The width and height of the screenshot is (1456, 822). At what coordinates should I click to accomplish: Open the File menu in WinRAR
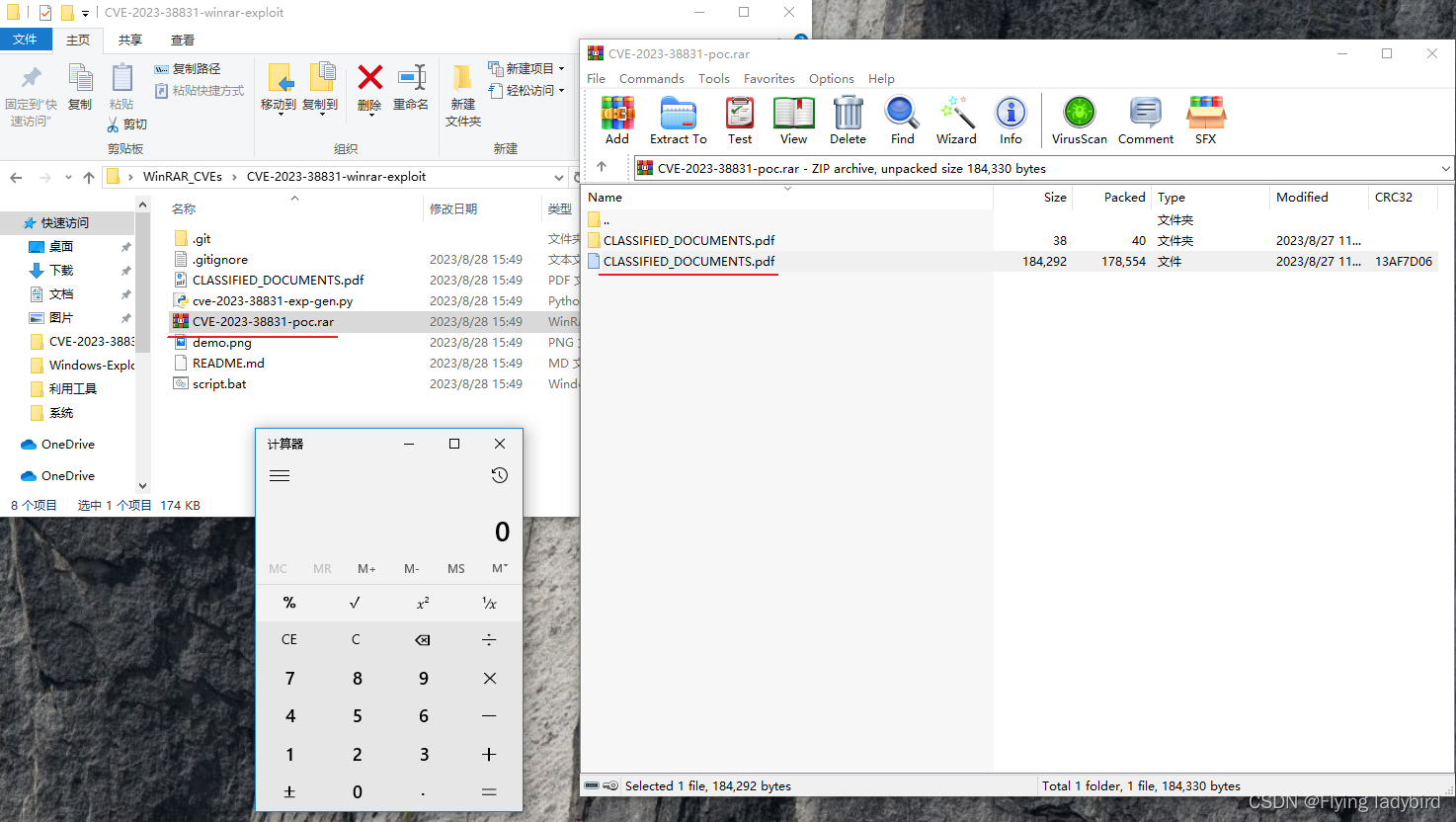pyautogui.click(x=596, y=79)
